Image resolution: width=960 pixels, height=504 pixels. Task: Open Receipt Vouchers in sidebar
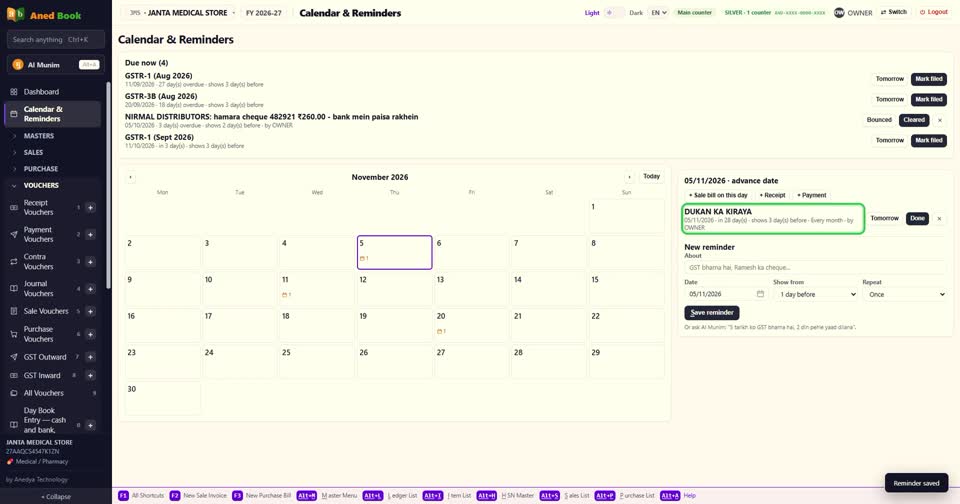click(39, 208)
